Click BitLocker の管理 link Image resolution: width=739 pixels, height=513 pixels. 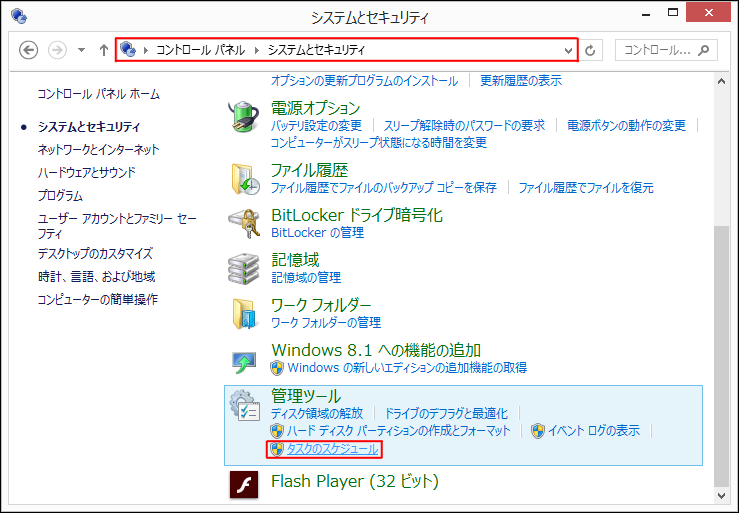click(318, 233)
